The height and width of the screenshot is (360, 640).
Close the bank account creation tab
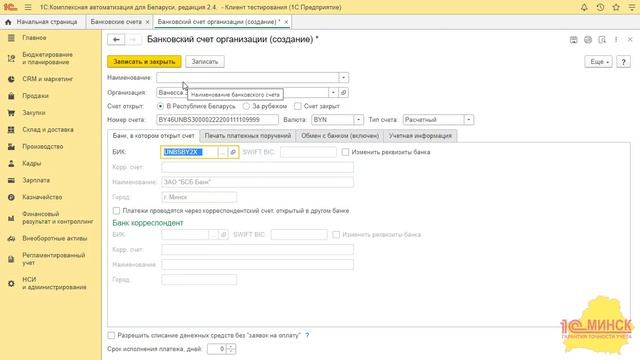[x=286, y=22]
